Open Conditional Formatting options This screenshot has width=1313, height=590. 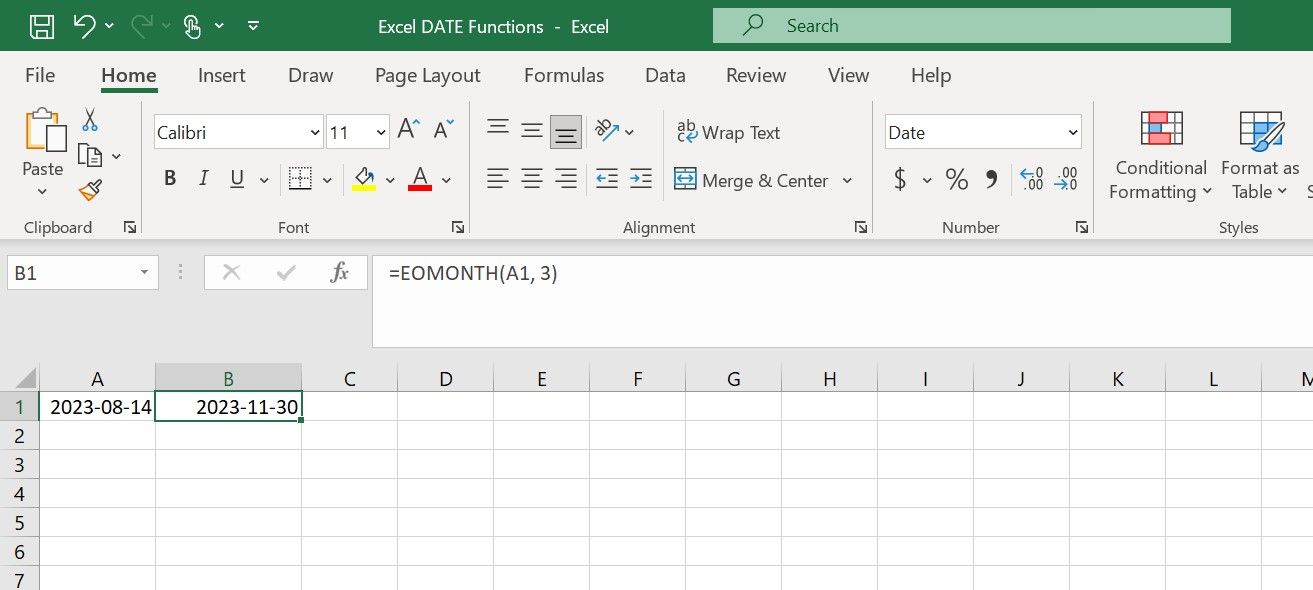pyautogui.click(x=1159, y=155)
